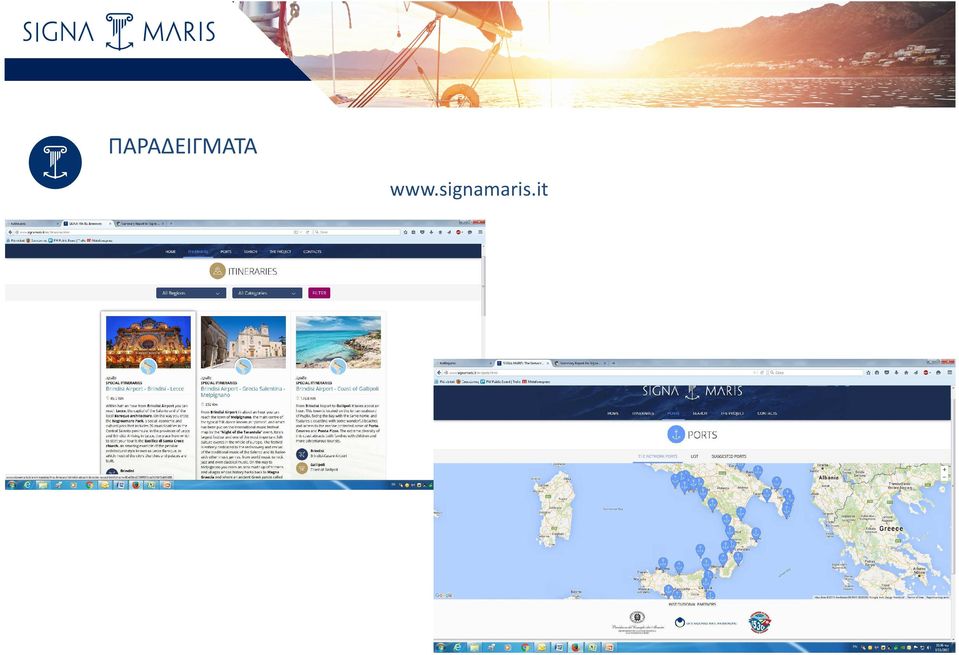Click the home icon in the Ports browser toolbar
Screen dimensions: 959x655
[906, 372]
